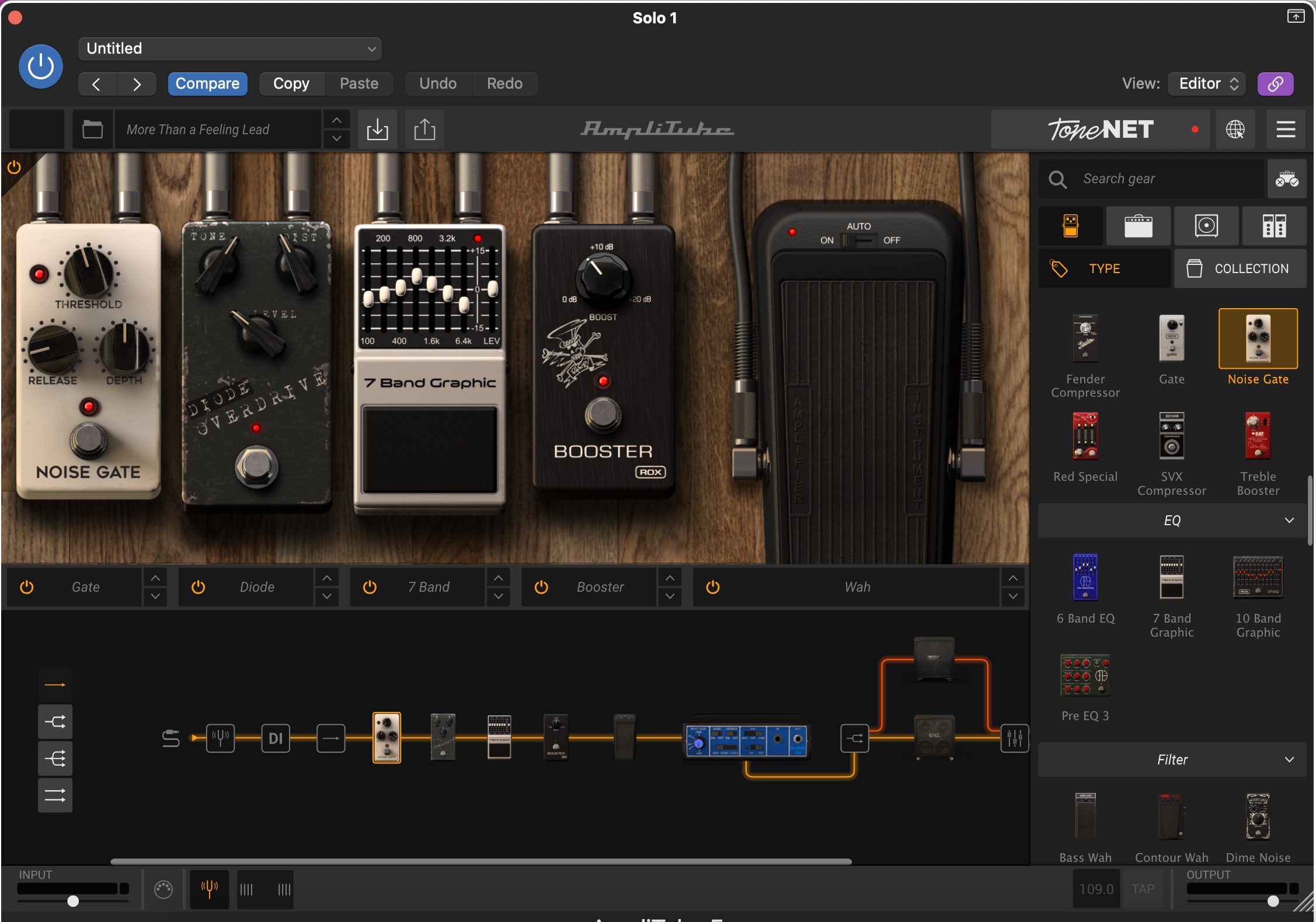
Task: Click the Compare button
Action: (207, 83)
